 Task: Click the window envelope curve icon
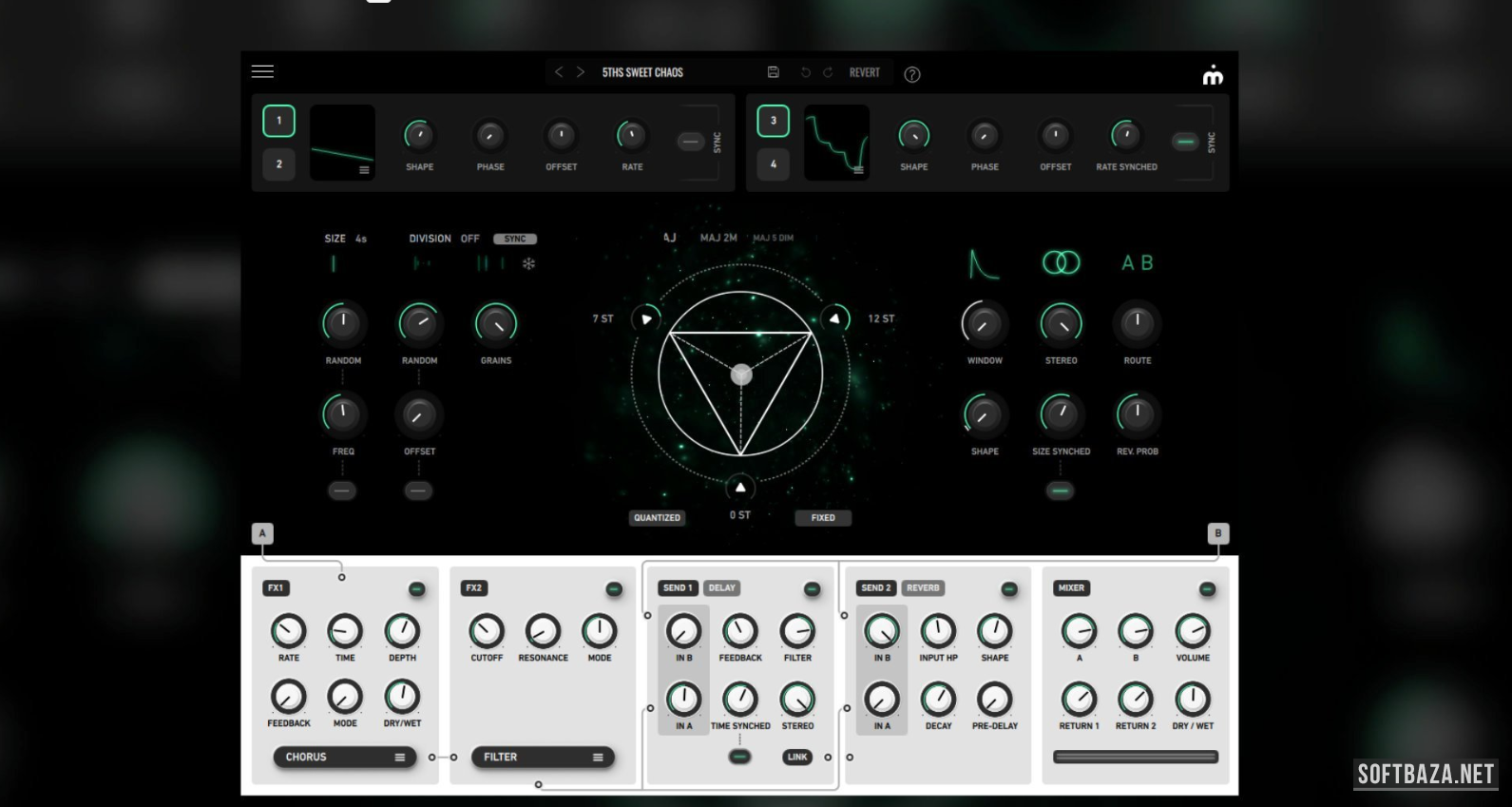[983, 264]
